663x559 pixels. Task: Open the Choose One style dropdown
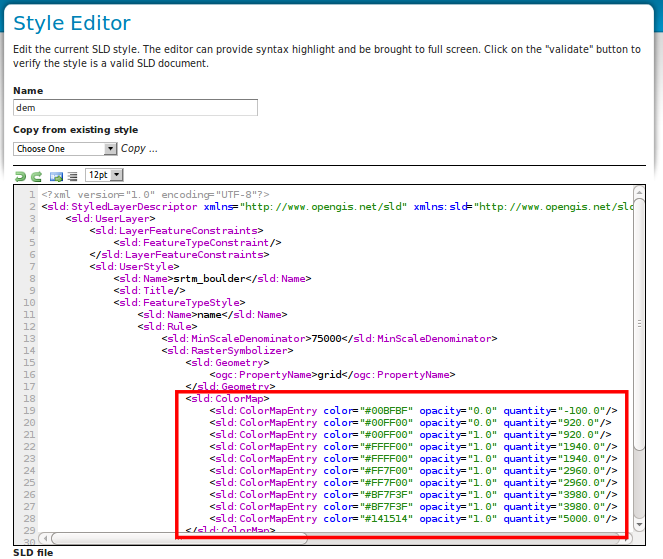pyautogui.click(x=65, y=149)
